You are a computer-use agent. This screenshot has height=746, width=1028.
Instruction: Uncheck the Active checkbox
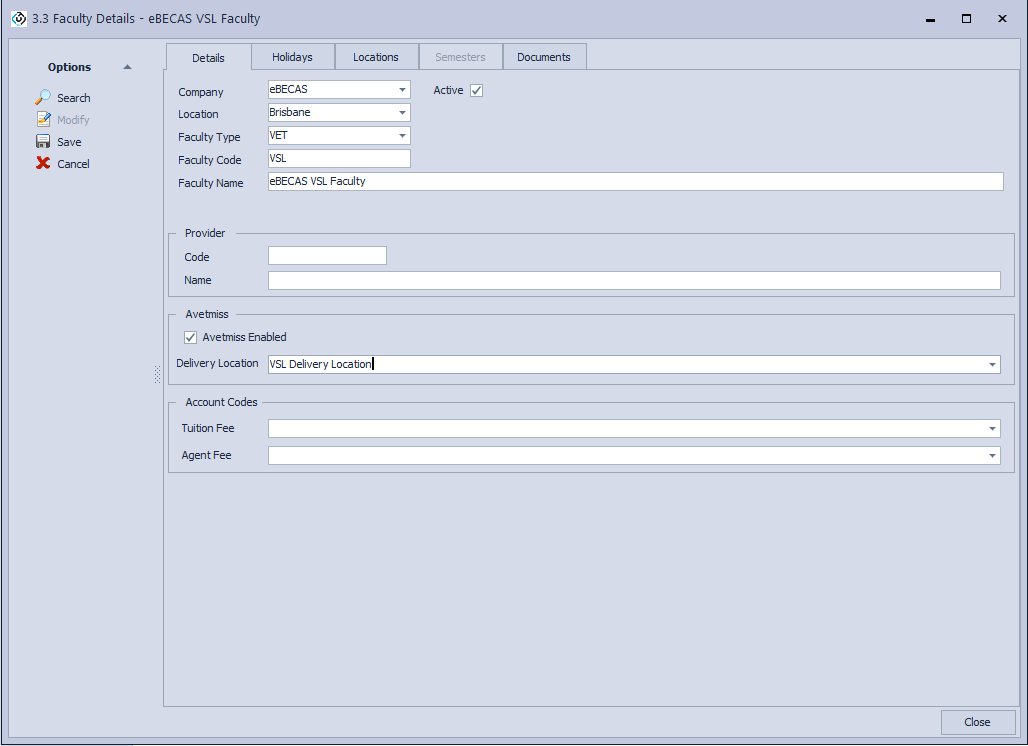pos(476,91)
